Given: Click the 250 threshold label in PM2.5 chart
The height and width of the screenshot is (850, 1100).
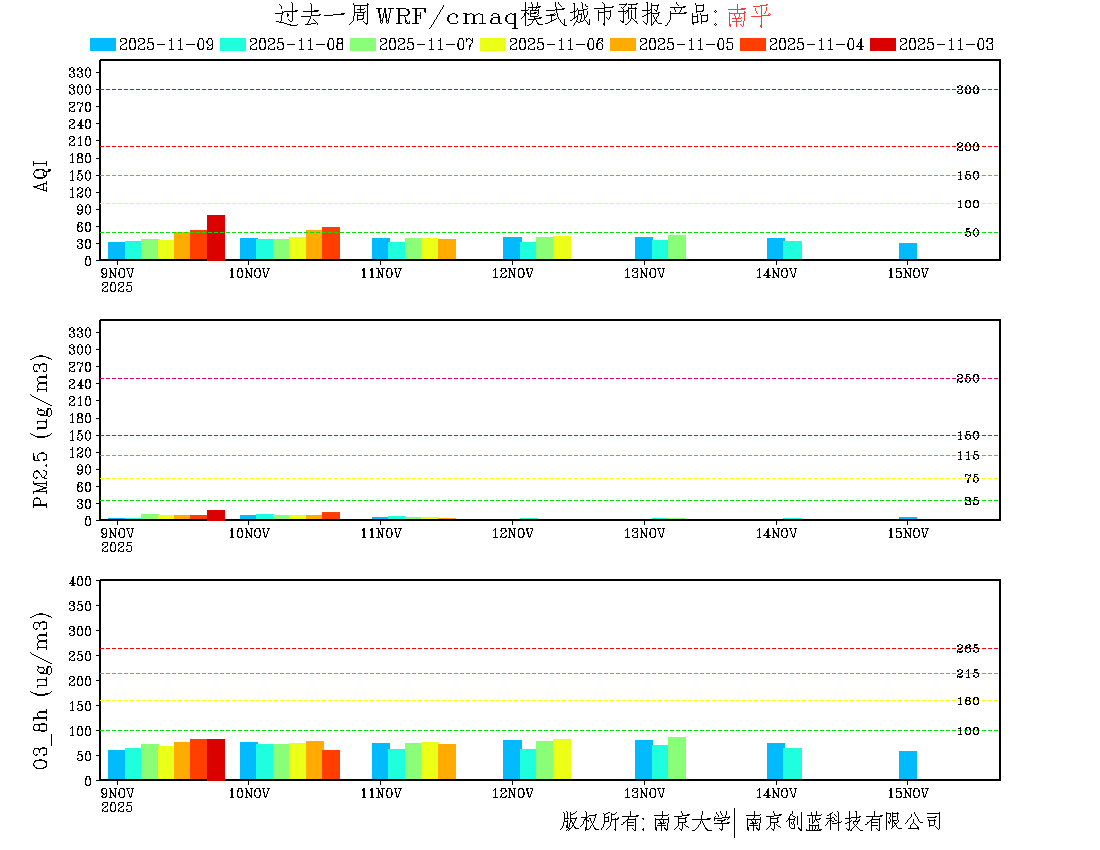Looking at the screenshot, I should pos(967,379).
